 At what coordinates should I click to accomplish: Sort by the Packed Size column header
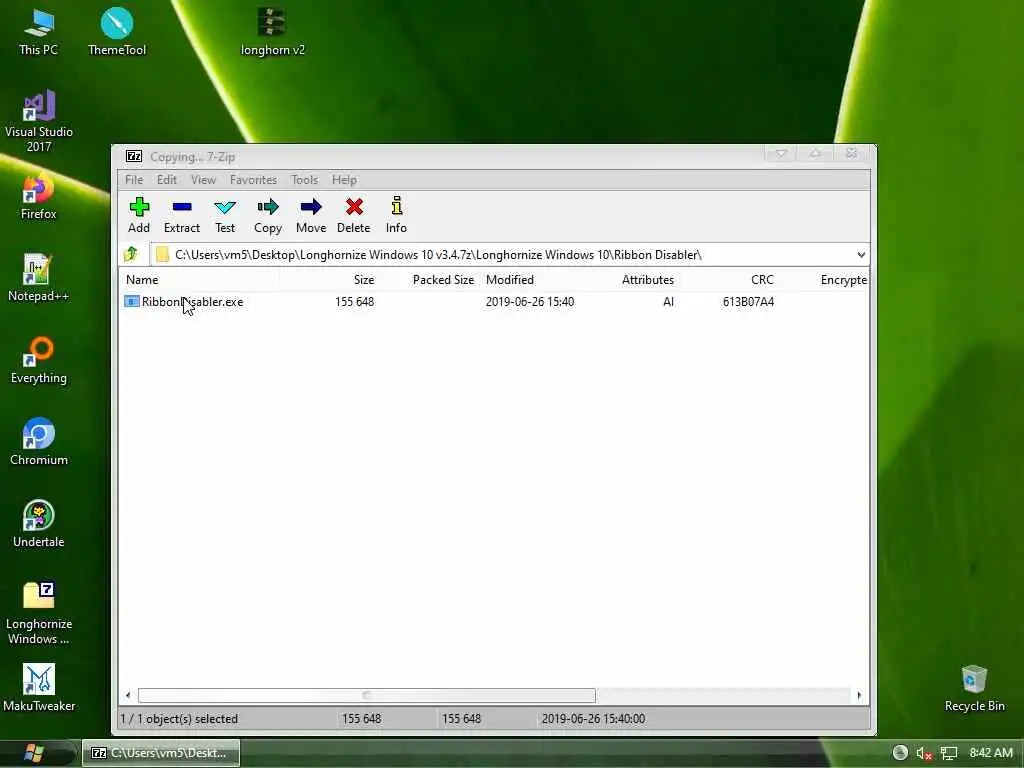428,280
